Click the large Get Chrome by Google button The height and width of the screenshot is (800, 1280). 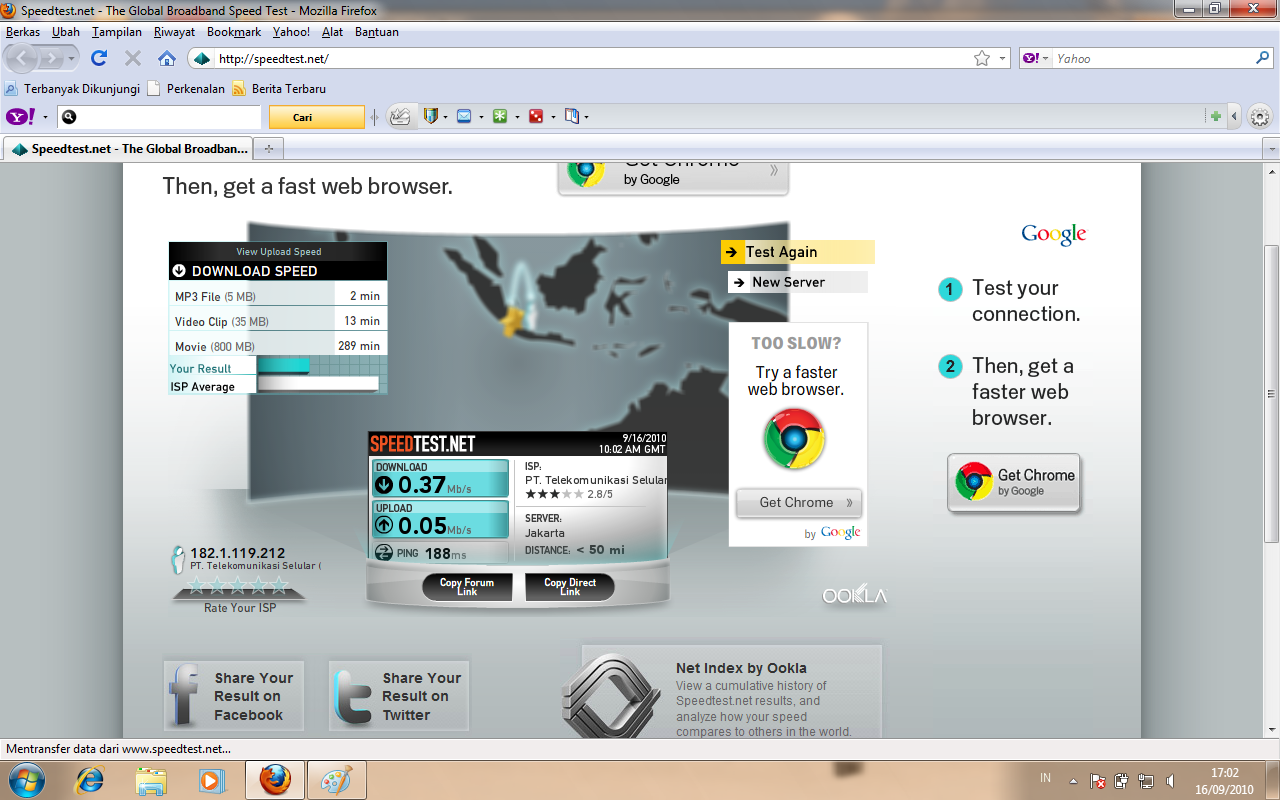1014,482
